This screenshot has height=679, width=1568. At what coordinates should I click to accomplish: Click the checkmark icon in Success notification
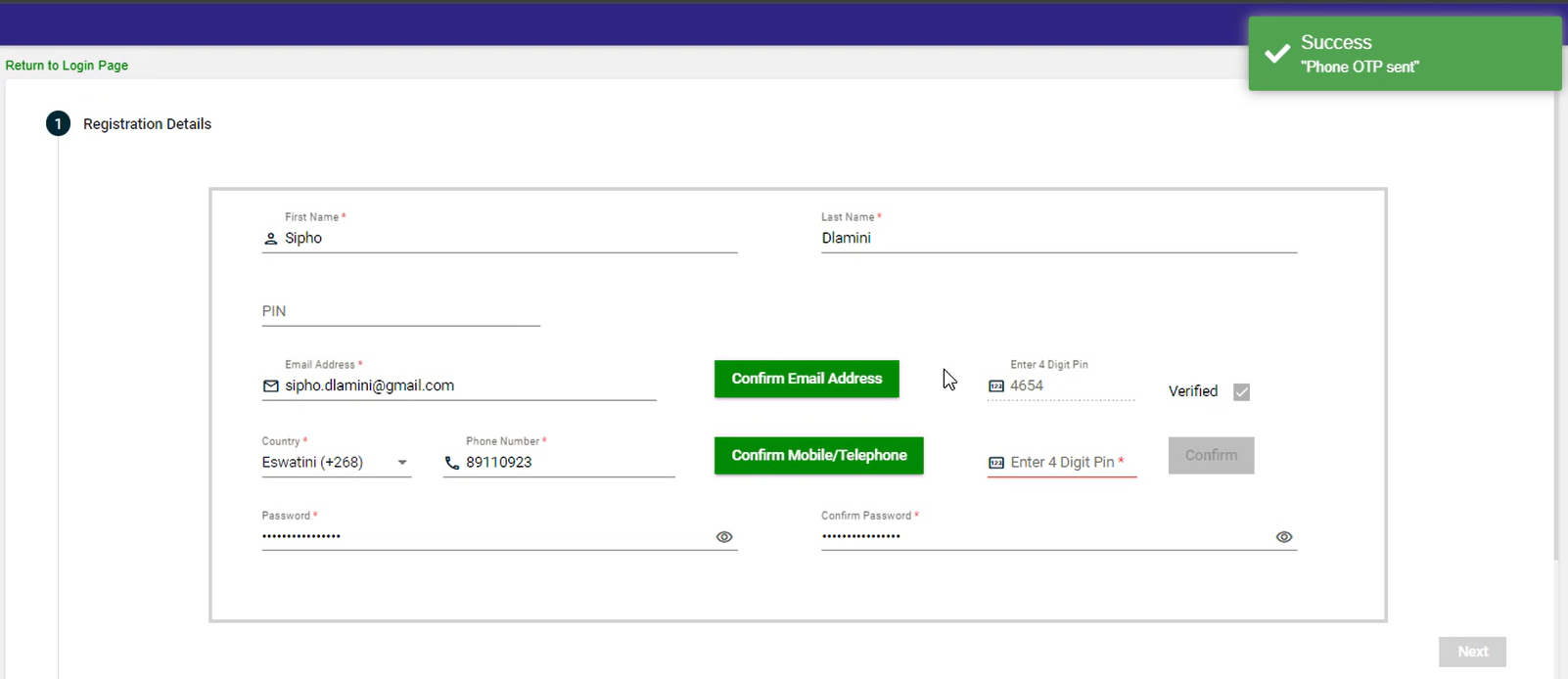pyautogui.click(x=1276, y=54)
